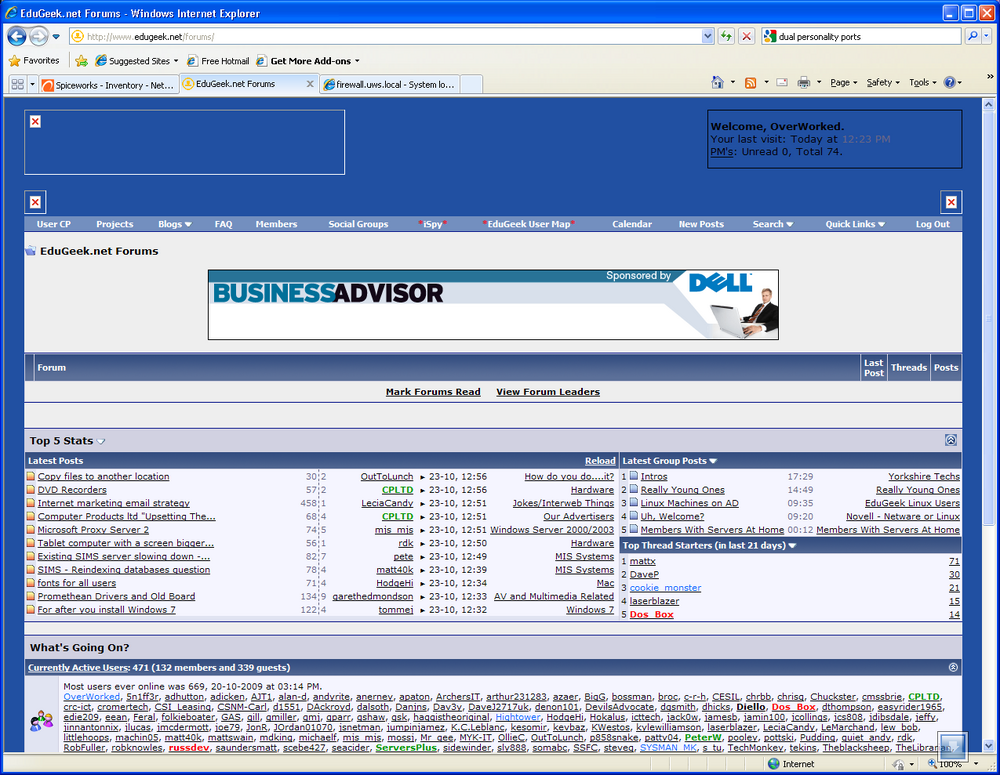The height and width of the screenshot is (775, 1000).
Task: Click the Home toolbar icon
Action: [717, 82]
